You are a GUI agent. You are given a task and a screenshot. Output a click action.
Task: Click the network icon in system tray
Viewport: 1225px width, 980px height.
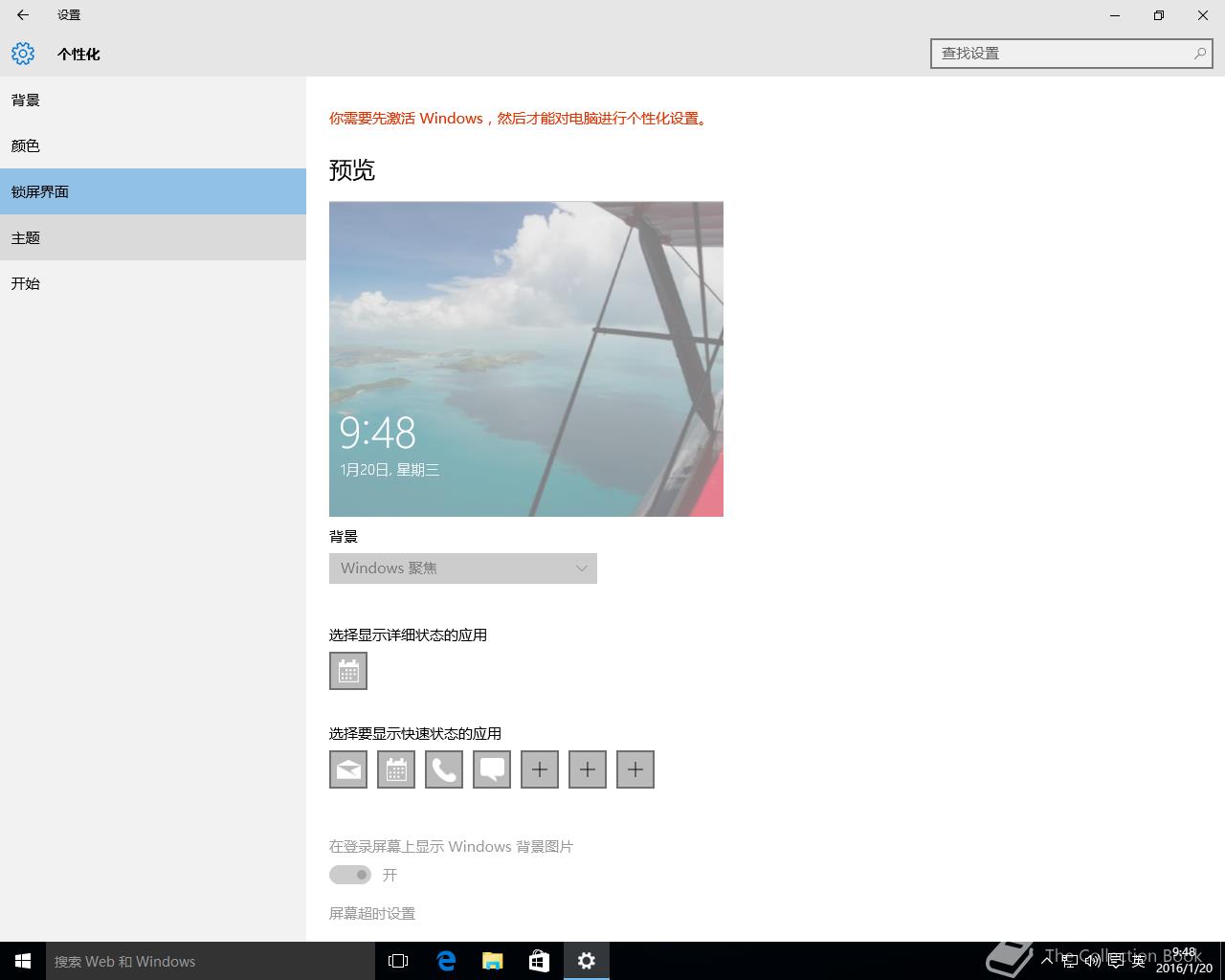click(x=1070, y=961)
